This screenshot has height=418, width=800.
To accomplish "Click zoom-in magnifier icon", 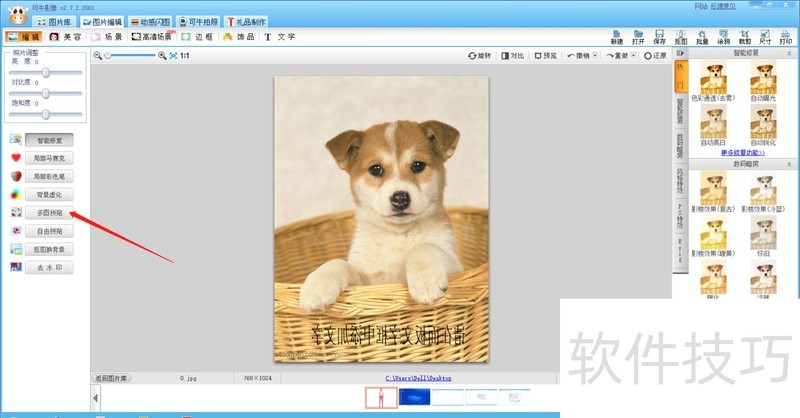I will [x=162, y=56].
